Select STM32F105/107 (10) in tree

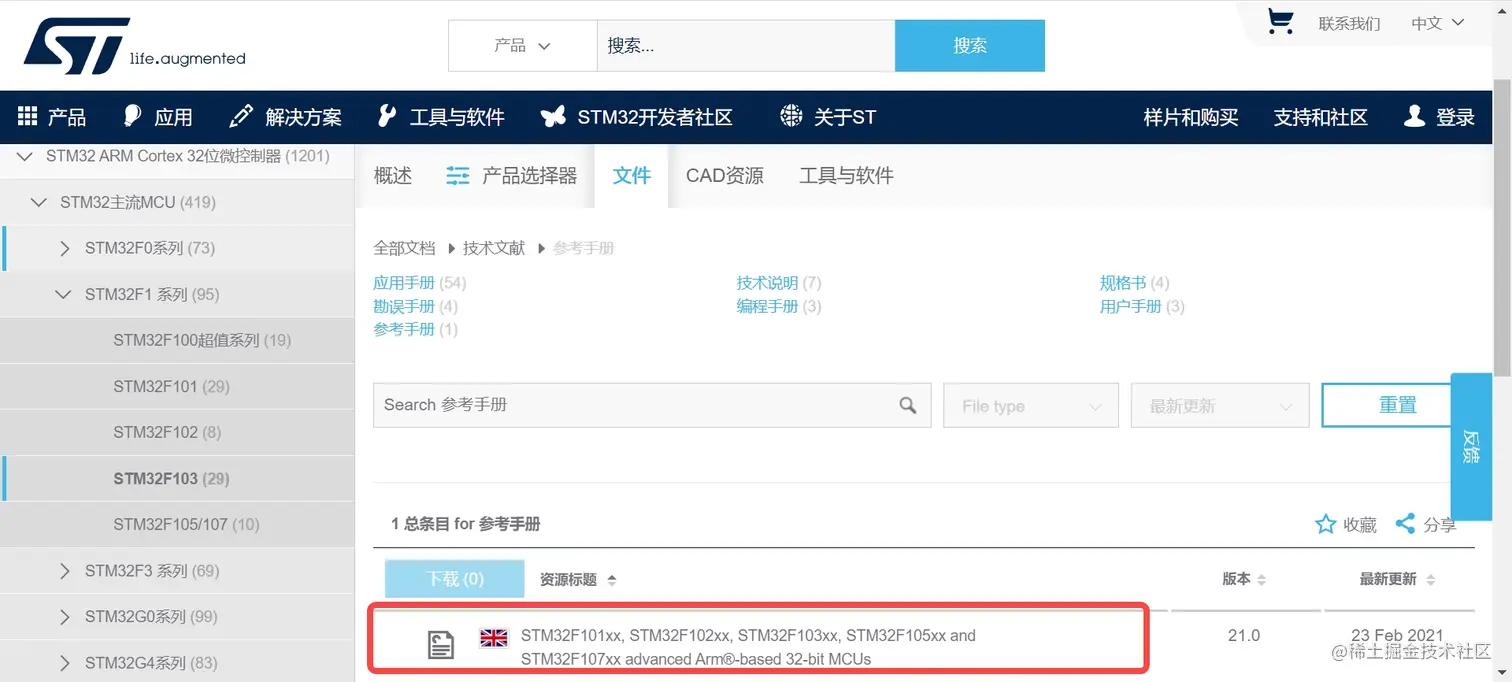click(x=186, y=524)
